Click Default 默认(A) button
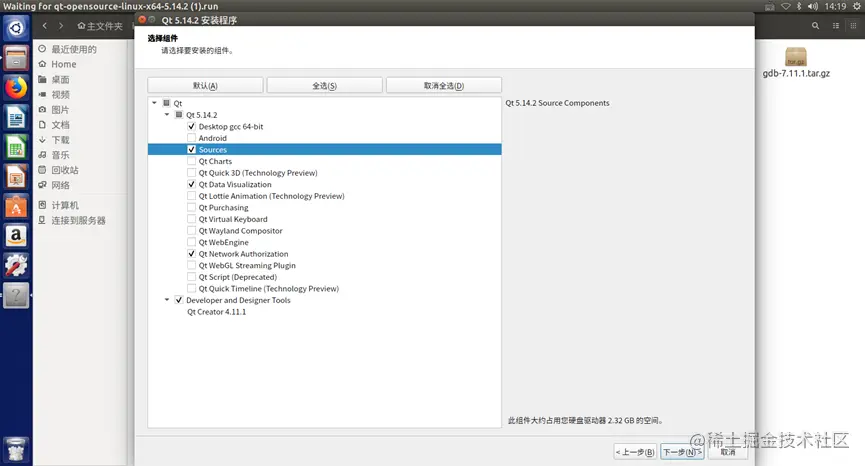This screenshot has width=865, height=466. coord(205,85)
